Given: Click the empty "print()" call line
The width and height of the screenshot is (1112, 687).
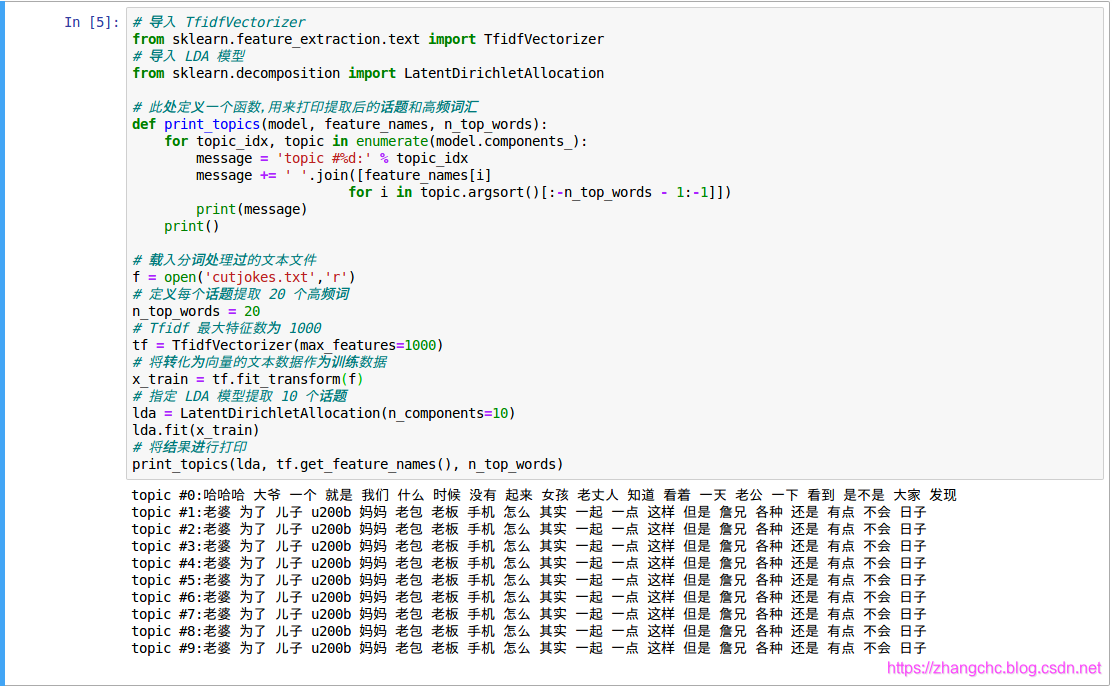Looking at the screenshot, I should point(191,226).
